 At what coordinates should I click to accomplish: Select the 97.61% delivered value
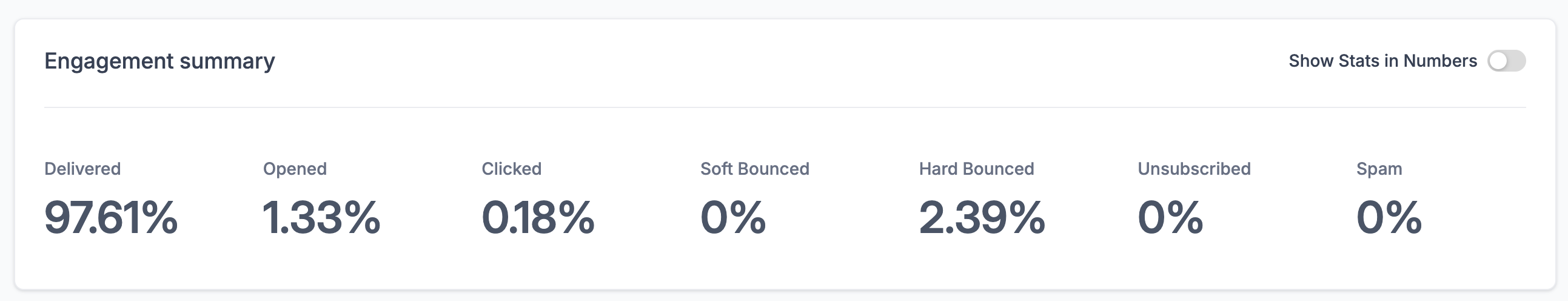pos(111,217)
